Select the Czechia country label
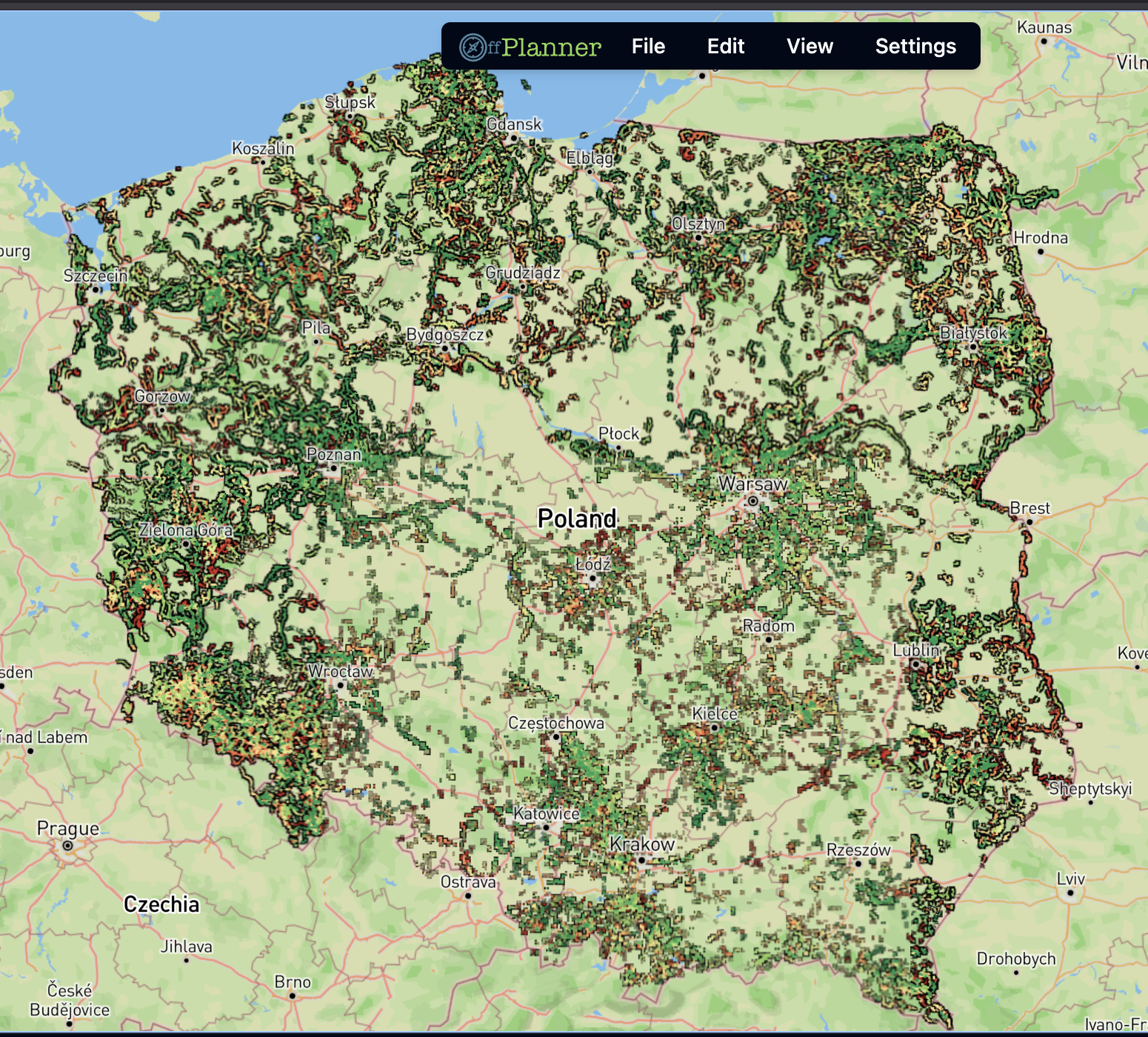Screen dimensions: 1148x1037 [161, 904]
